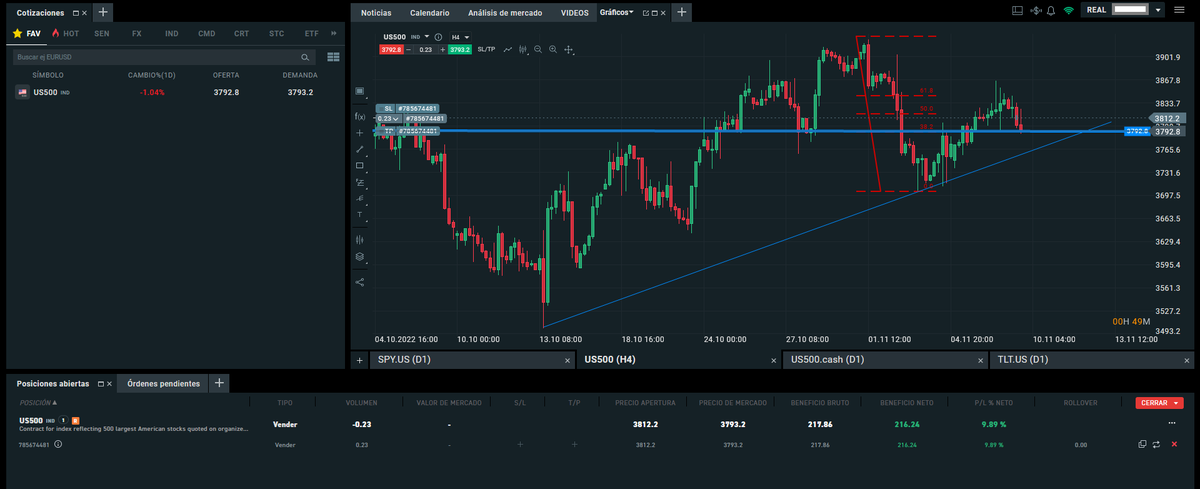
Task: Zoom in the chart
Action: [x=553, y=49]
